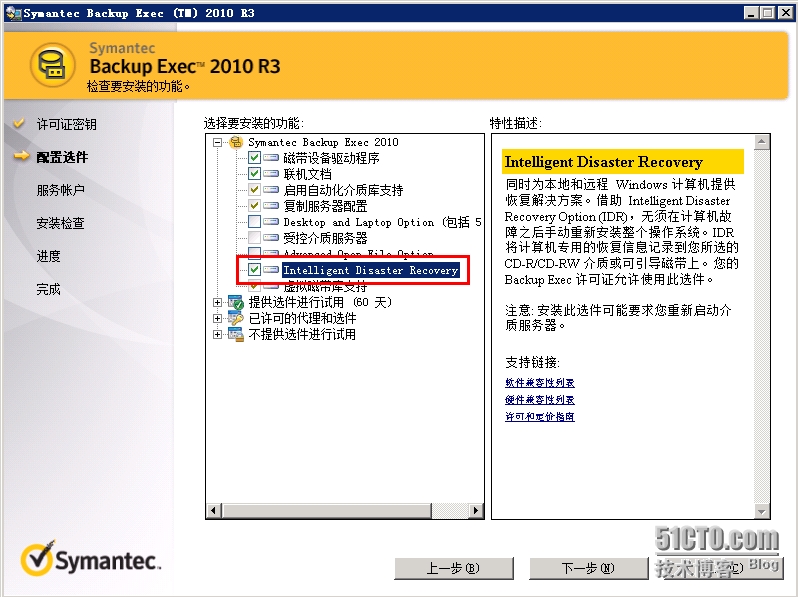
Task: Click the drive icon beside Intelligent Disaster Recovery
Action: click(271, 270)
